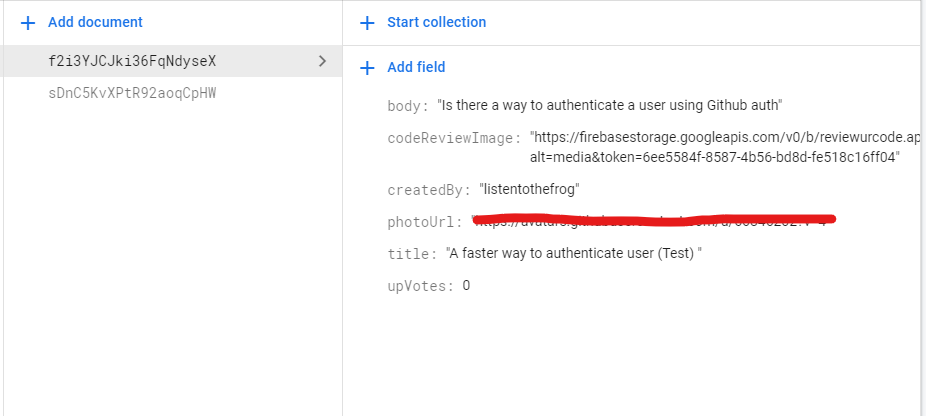Click the plus icon beside Add field

tap(367, 68)
